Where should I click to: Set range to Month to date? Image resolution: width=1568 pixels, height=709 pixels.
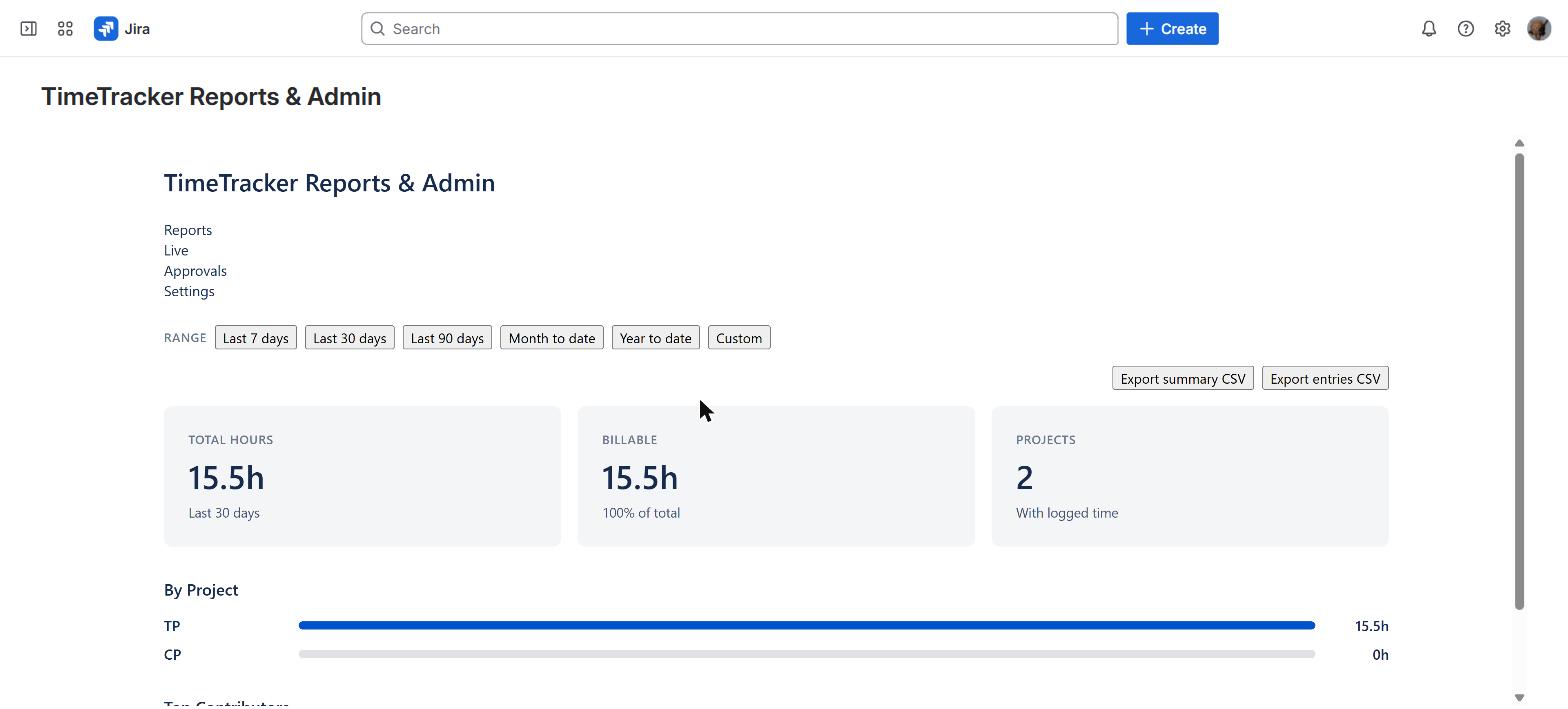point(552,338)
